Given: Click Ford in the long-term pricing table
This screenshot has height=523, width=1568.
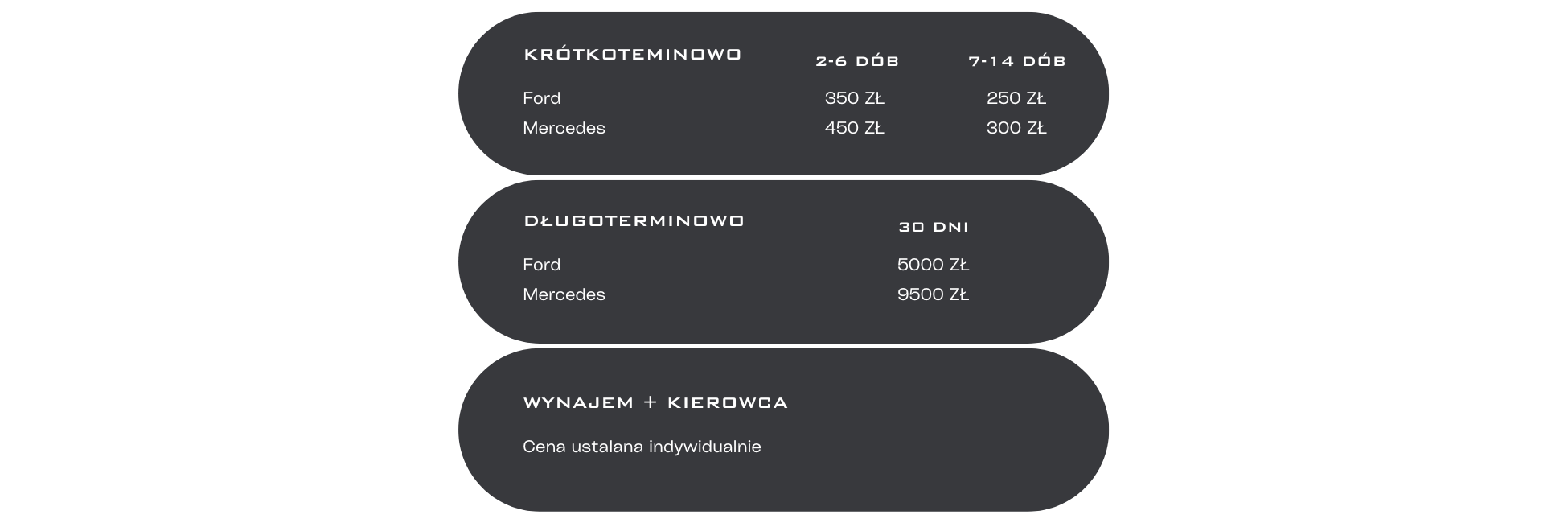Looking at the screenshot, I should [541, 265].
